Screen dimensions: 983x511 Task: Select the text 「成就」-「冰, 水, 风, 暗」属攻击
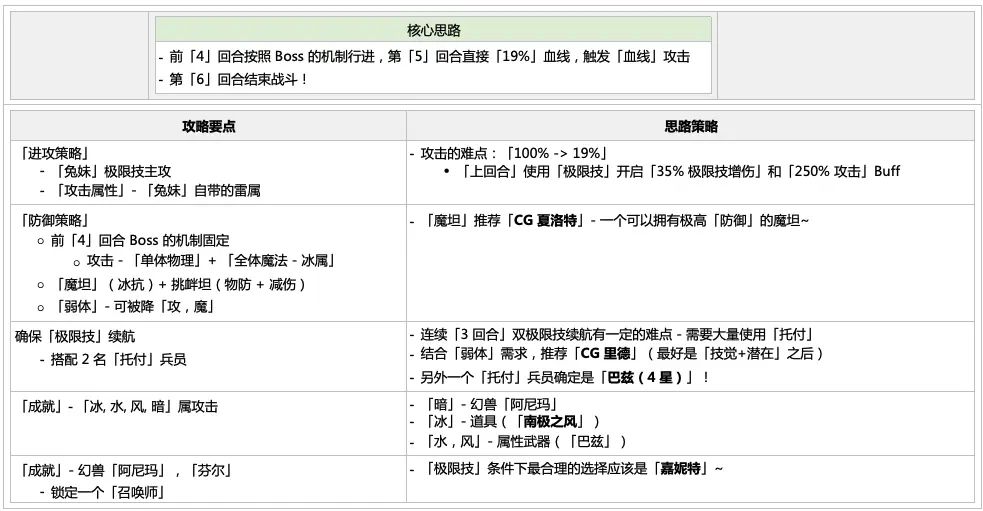click(x=118, y=407)
